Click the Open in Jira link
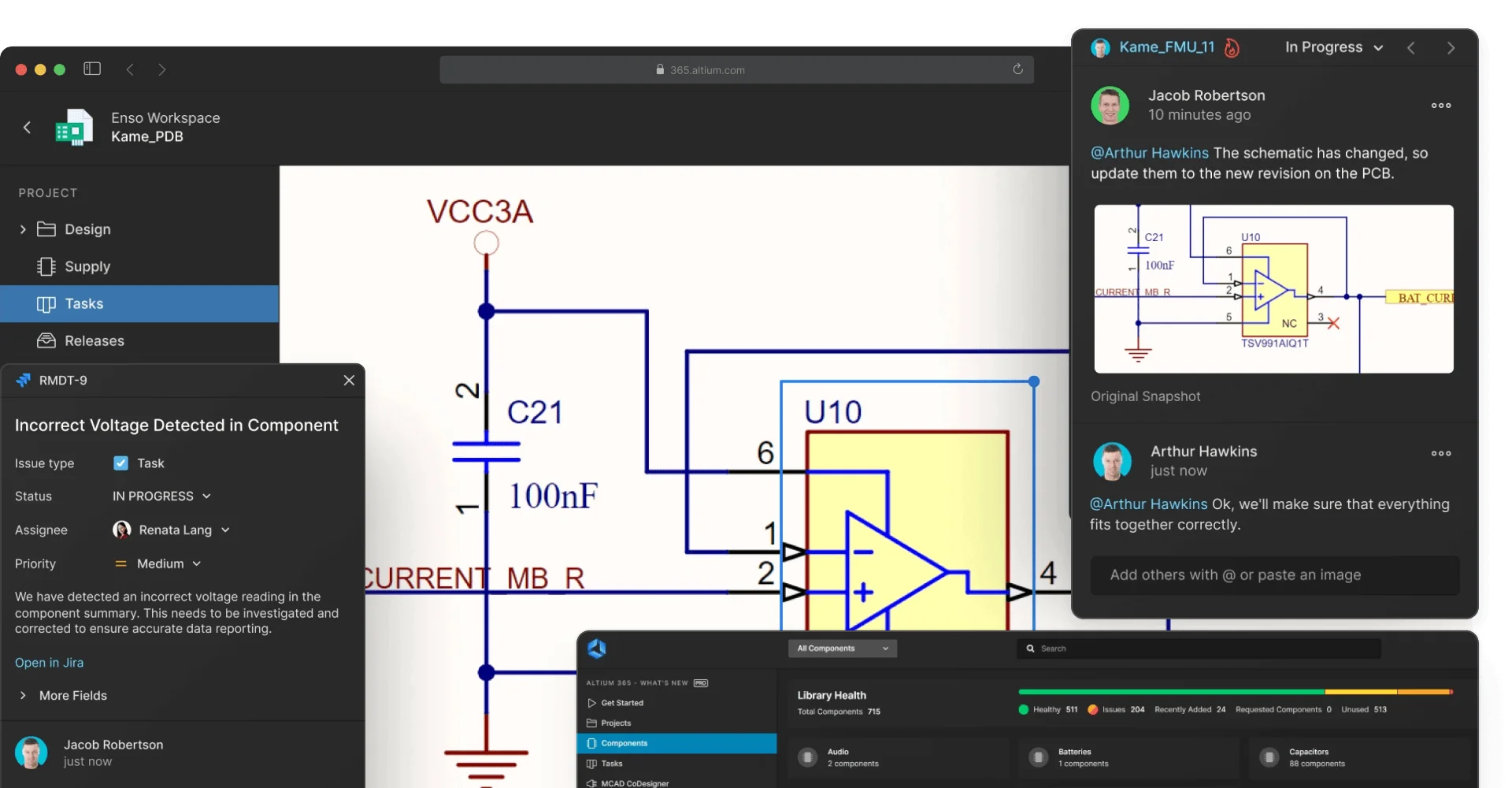 click(x=49, y=663)
